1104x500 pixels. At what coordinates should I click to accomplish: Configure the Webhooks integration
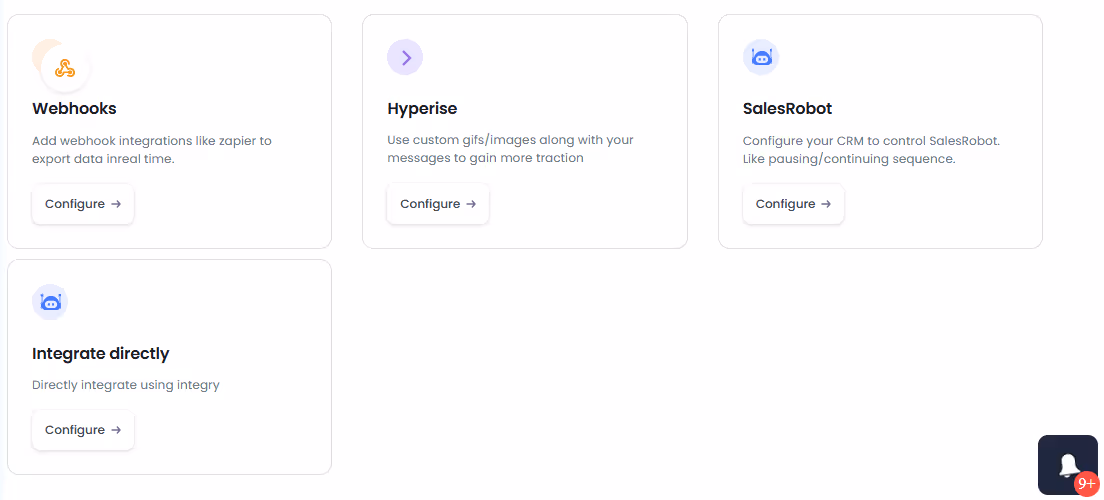click(x=83, y=204)
